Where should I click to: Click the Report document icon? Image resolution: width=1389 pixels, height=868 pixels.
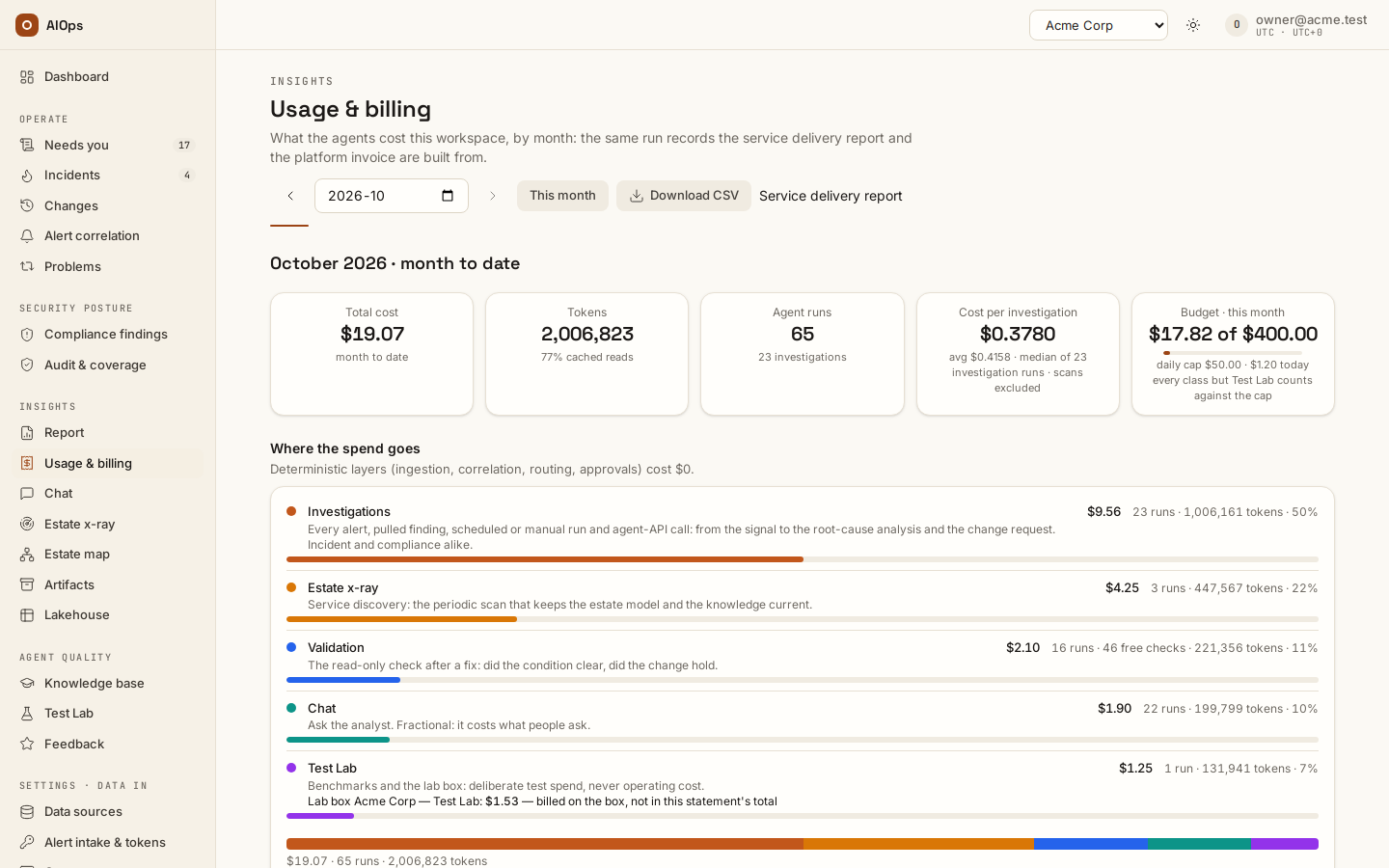[x=27, y=433]
